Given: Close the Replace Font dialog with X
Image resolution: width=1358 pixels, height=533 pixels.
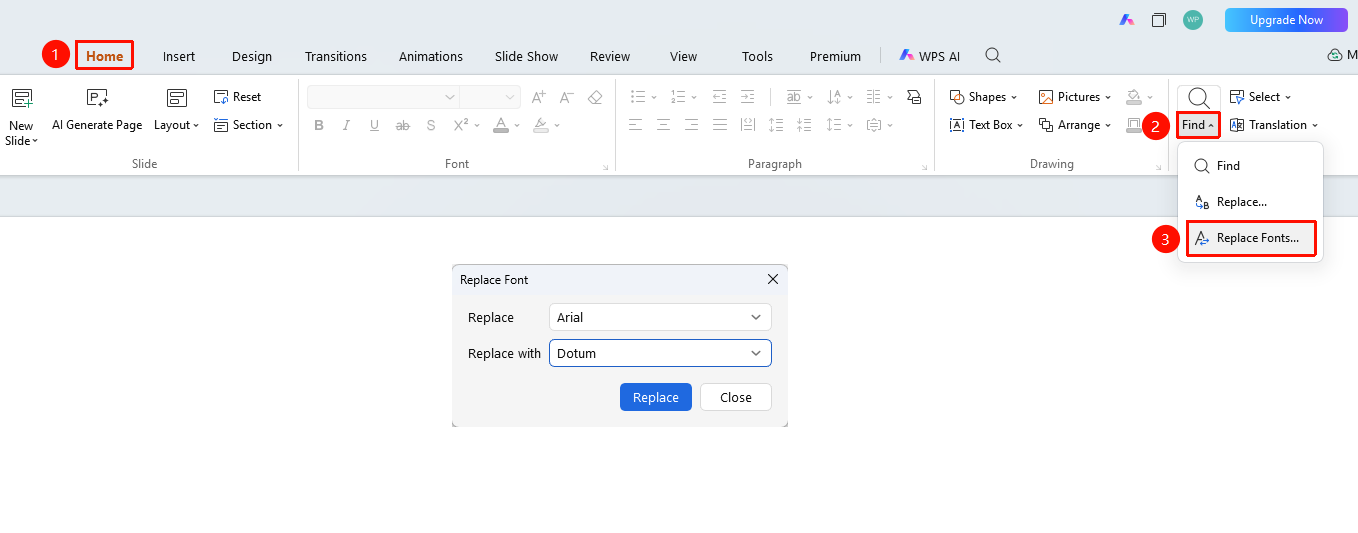Looking at the screenshot, I should tap(773, 280).
